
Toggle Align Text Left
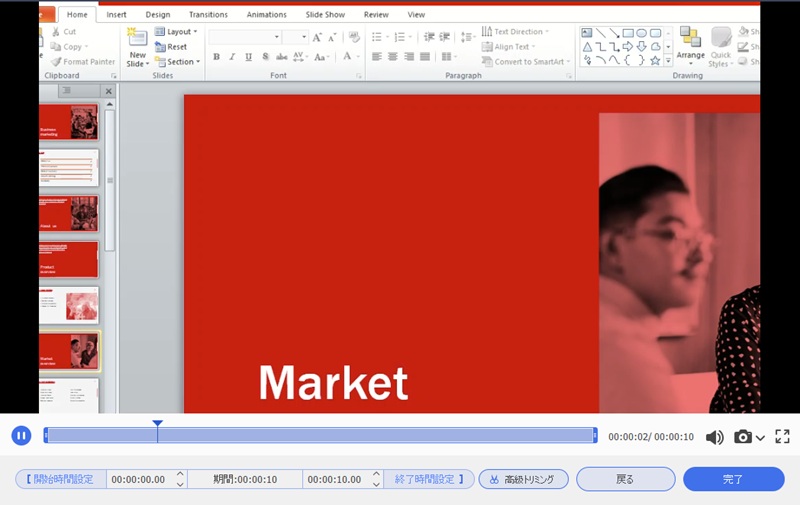click(x=377, y=57)
